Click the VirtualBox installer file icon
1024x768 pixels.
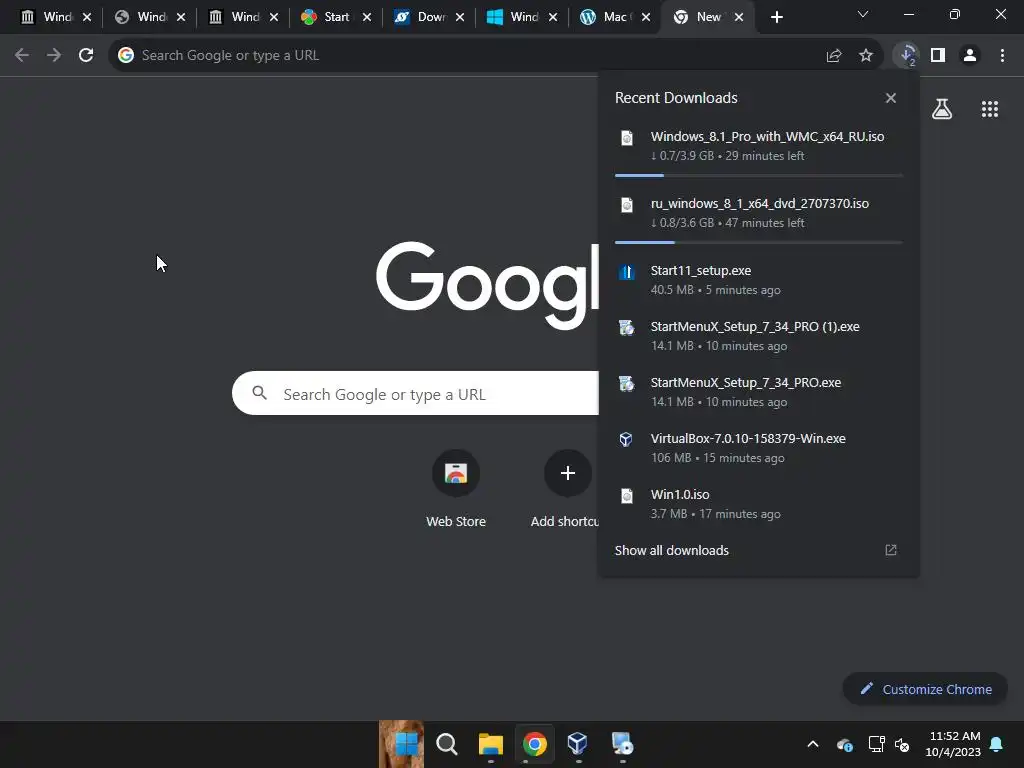point(626,440)
